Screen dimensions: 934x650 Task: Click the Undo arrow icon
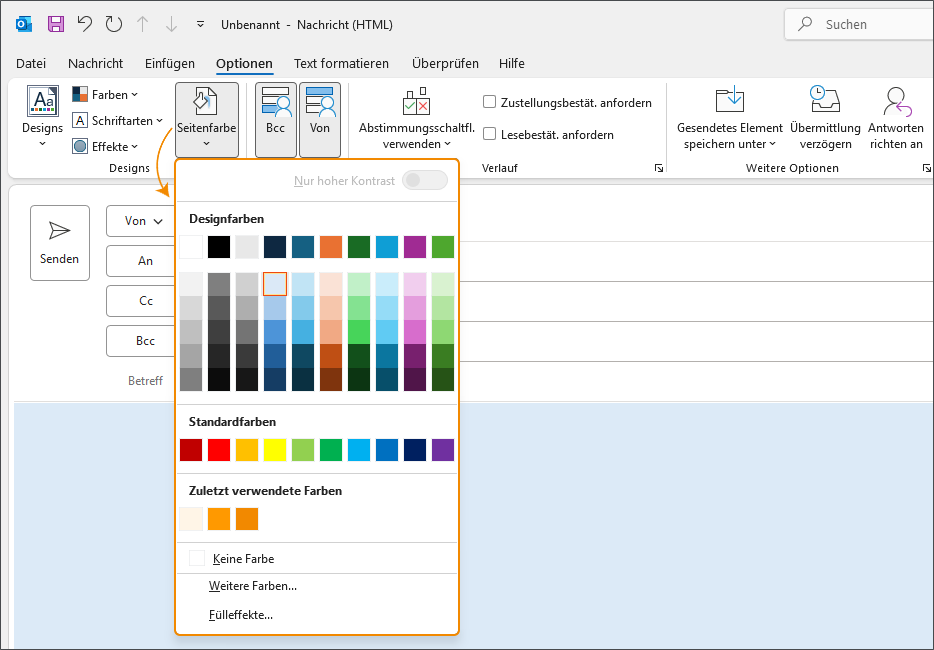85,23
